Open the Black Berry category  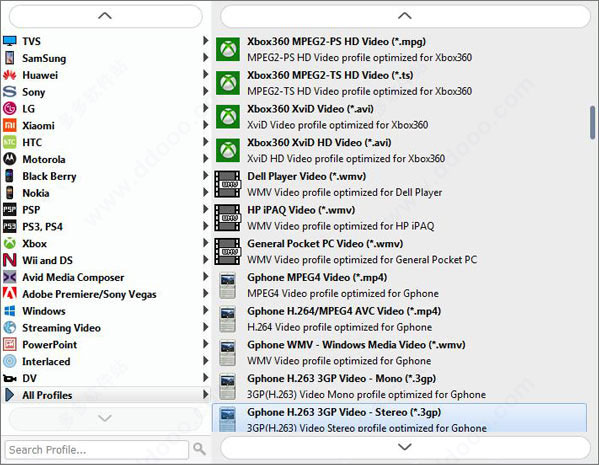[x=106, y=176]
